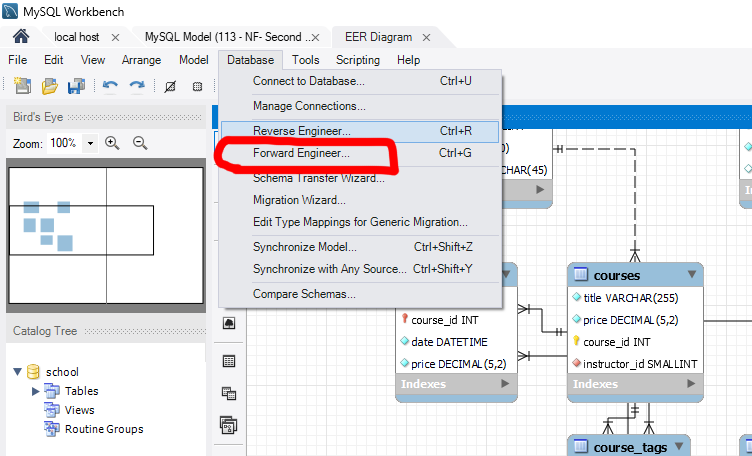Create a new model via toolbar icon
This screenshot has height=456, width=752.
point(22,86)
